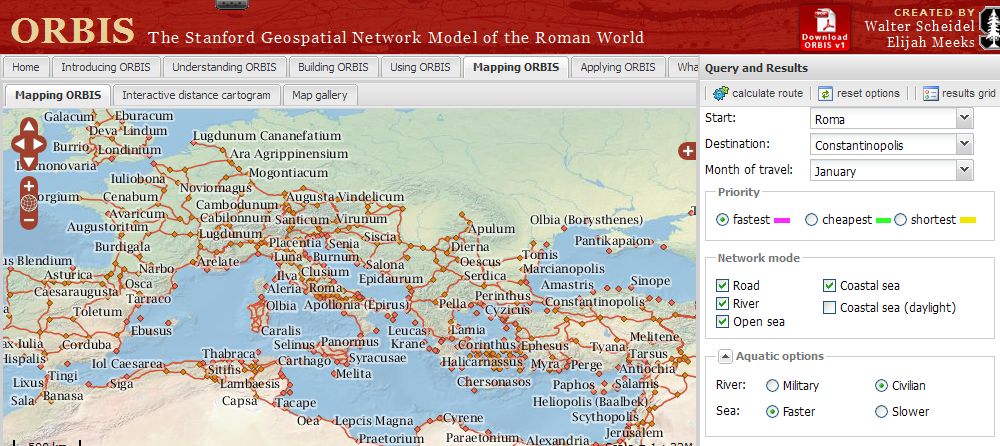Image resolution: width=1000 pixels, height=446 pixels.
Task: Click the Month field showing January
Action: (x=883, y=171)
